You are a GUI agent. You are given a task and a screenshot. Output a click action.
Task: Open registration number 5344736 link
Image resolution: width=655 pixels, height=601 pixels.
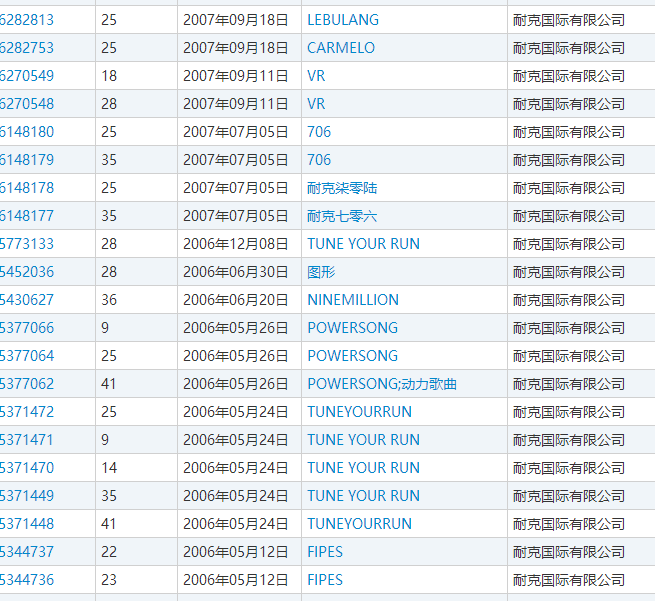27,580
